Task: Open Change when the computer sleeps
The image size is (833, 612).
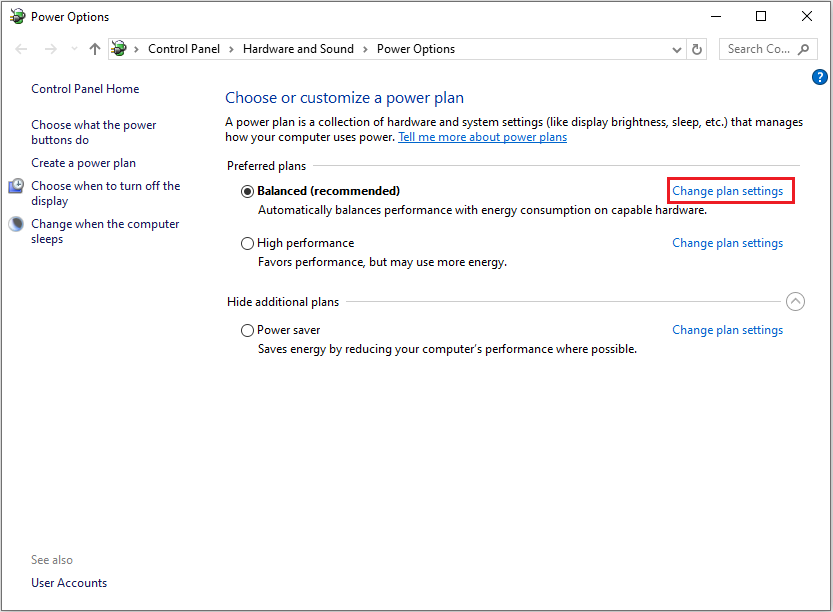Action: point(105,232)
